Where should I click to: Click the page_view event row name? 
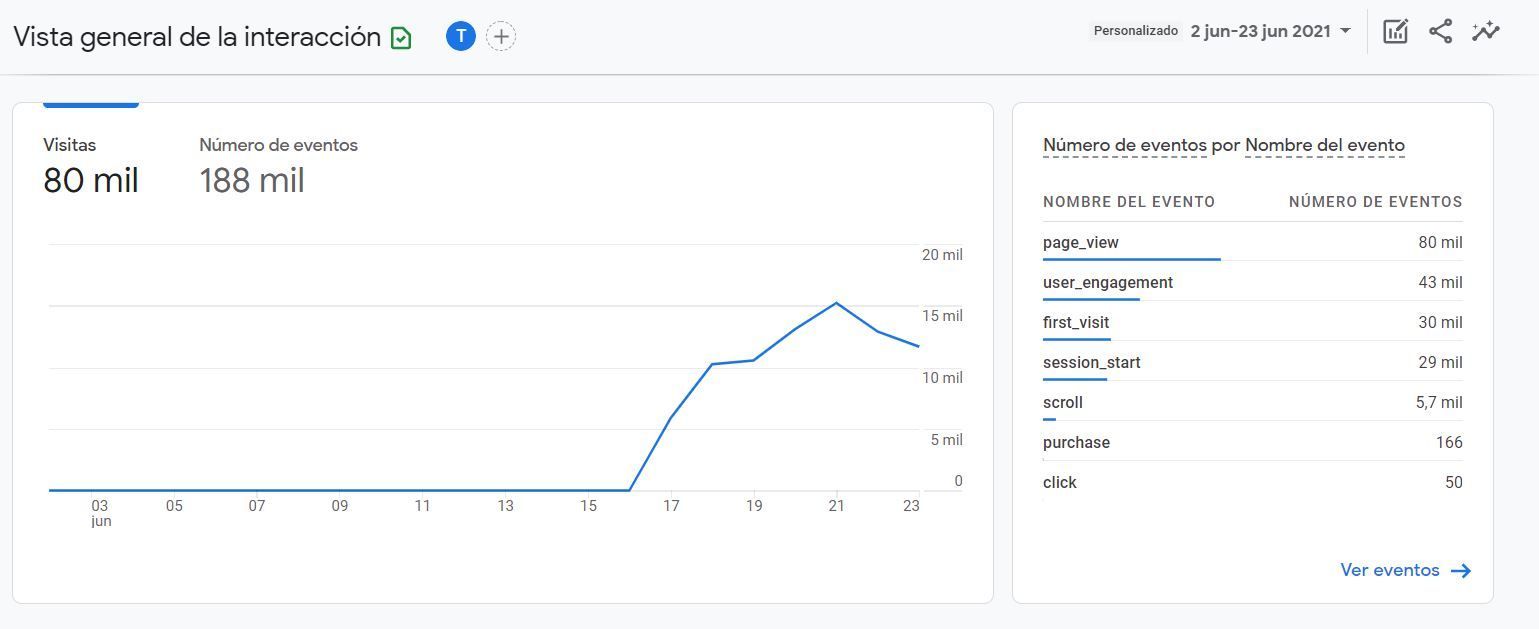point(1081,242)
